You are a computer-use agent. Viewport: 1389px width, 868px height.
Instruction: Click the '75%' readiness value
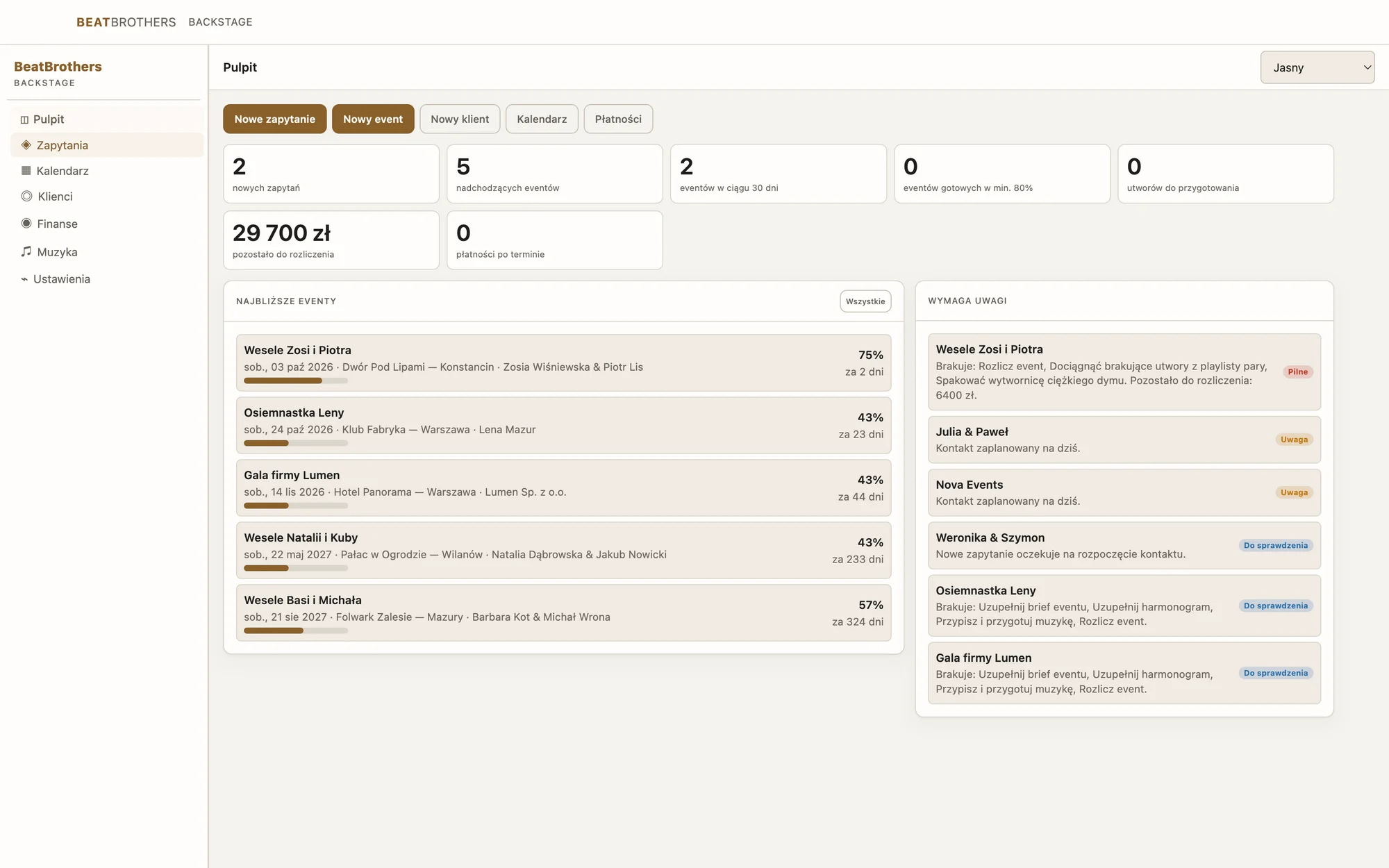point(871,355)
